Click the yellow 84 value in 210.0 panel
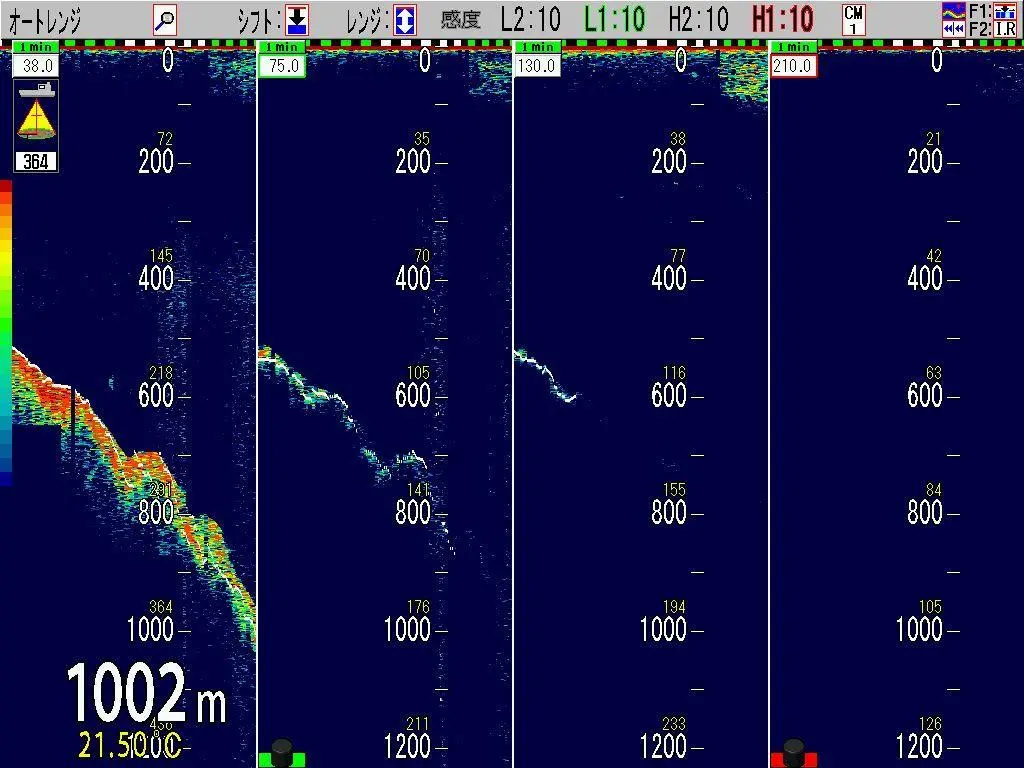Viewport: 1024px width, 768px height. 934,489
